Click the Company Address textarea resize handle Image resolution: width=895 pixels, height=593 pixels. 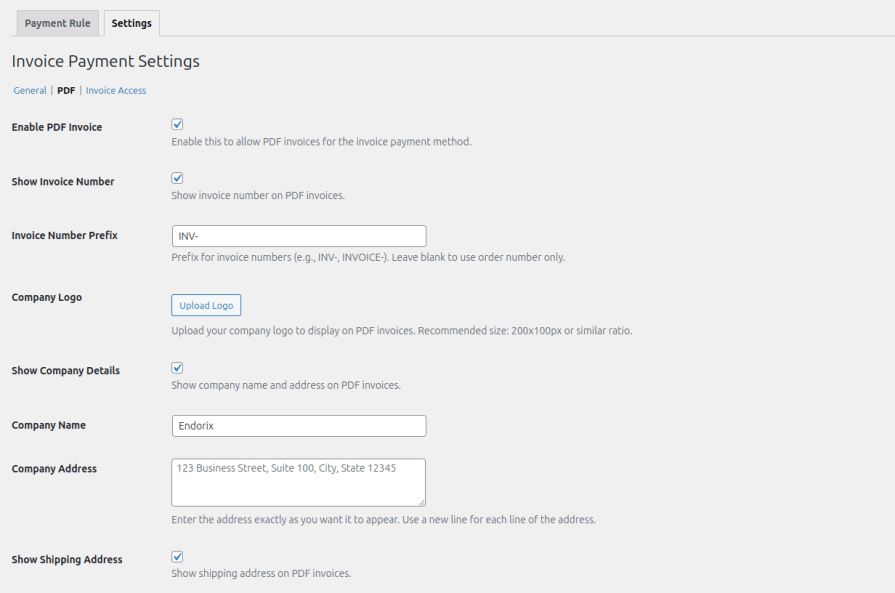421,502
